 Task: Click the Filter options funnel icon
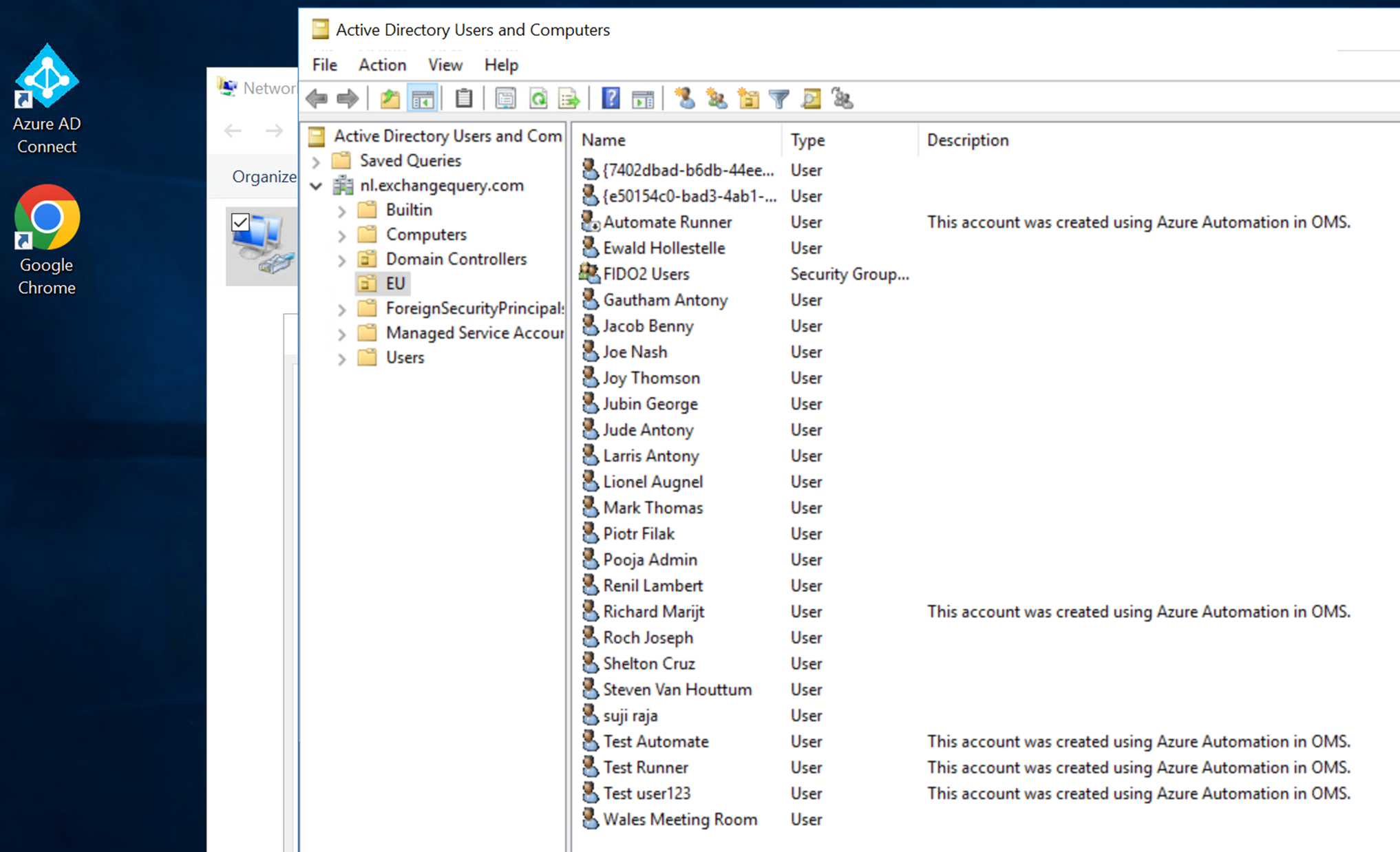click(779, 99)
